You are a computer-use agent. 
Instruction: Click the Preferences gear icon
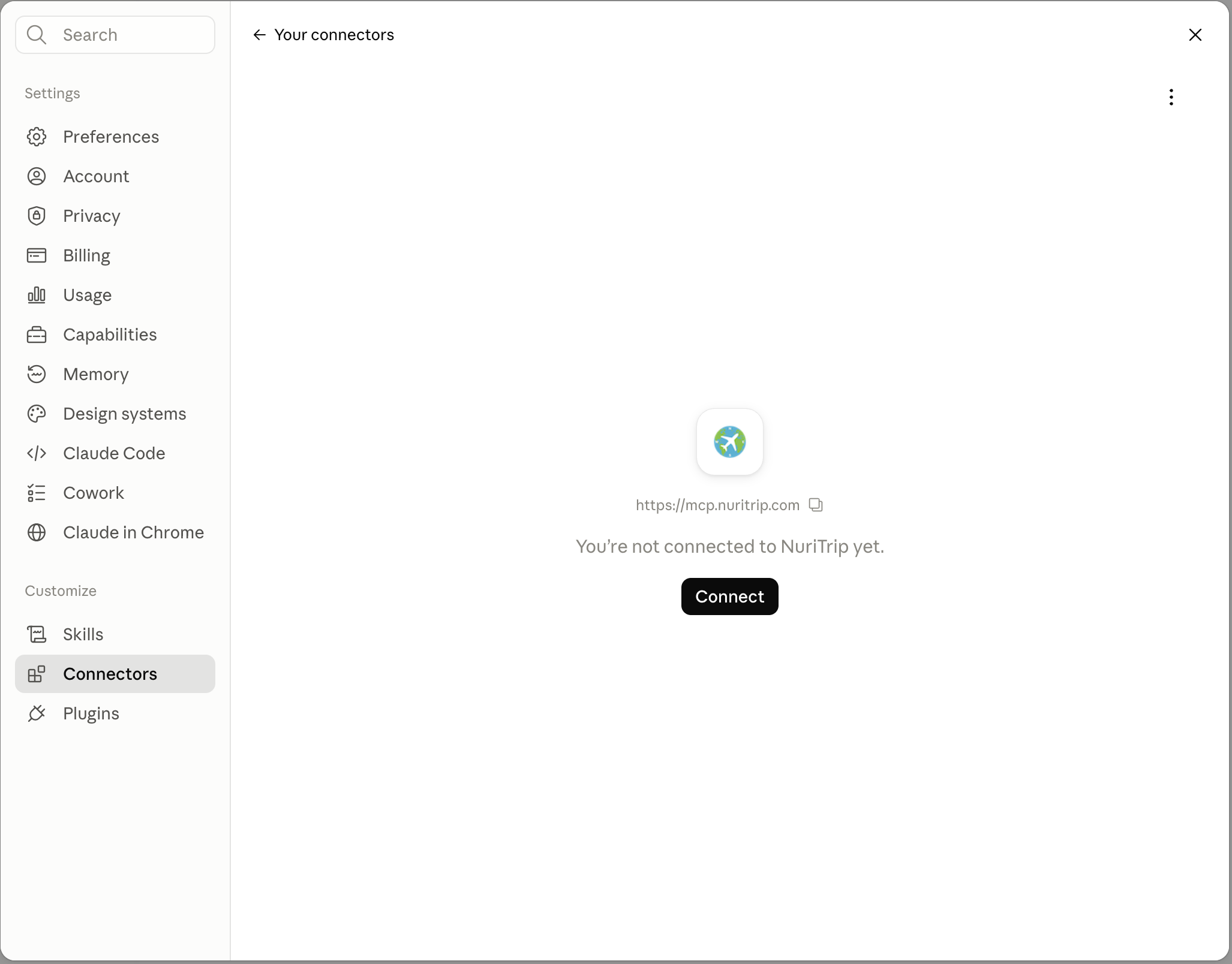pos(37,137)
